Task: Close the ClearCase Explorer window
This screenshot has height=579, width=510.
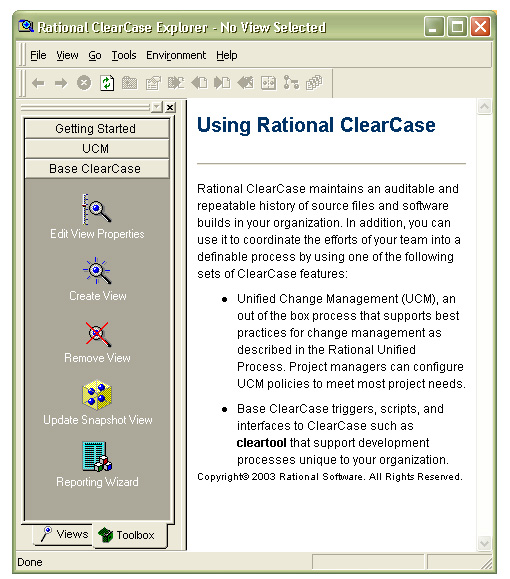Action: pyautogui.click(x=480, y=27)
